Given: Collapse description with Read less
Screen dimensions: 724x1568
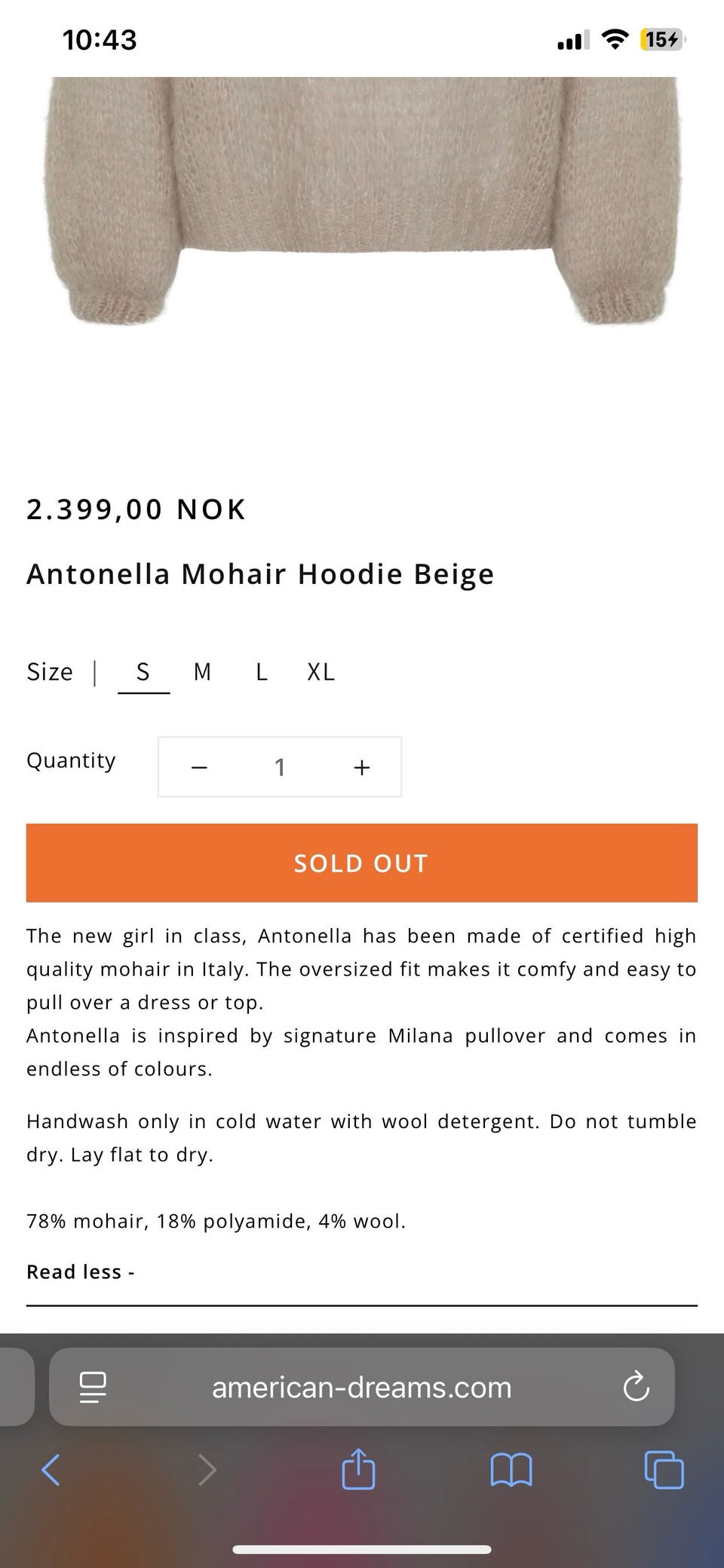Looking at the screenshot, I should click(x=80, y=1272).
